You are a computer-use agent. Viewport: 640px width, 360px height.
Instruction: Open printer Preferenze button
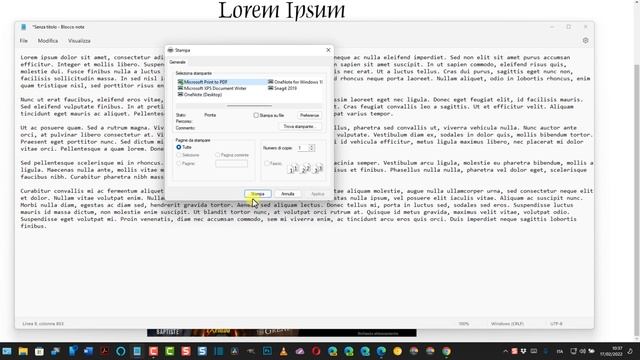tap(309, 116)
